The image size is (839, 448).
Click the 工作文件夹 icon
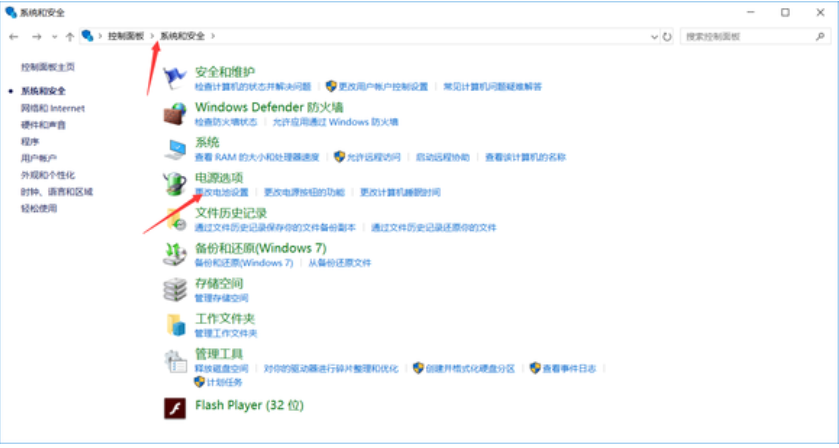click(175, 324)
